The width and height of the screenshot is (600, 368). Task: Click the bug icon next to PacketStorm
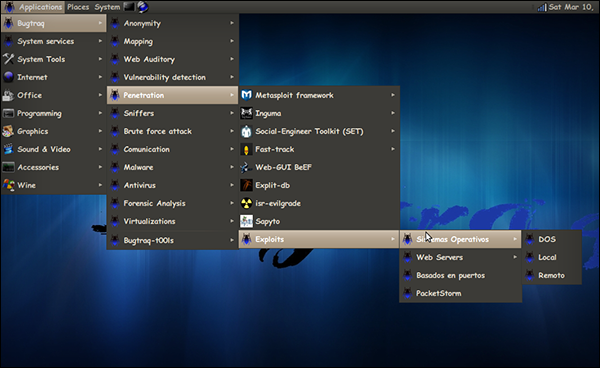click(x=408, y=293)
